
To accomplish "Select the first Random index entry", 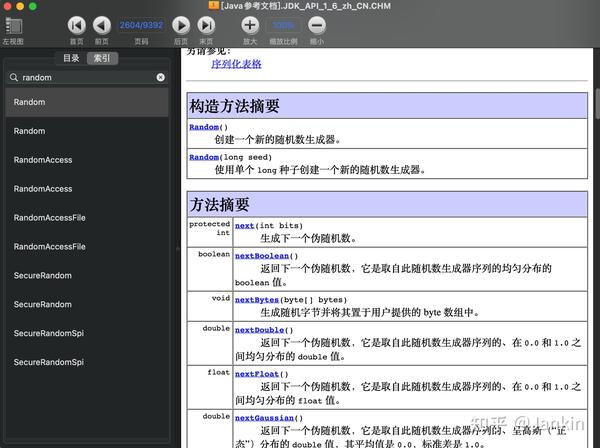I will click(x=87, y=102).
